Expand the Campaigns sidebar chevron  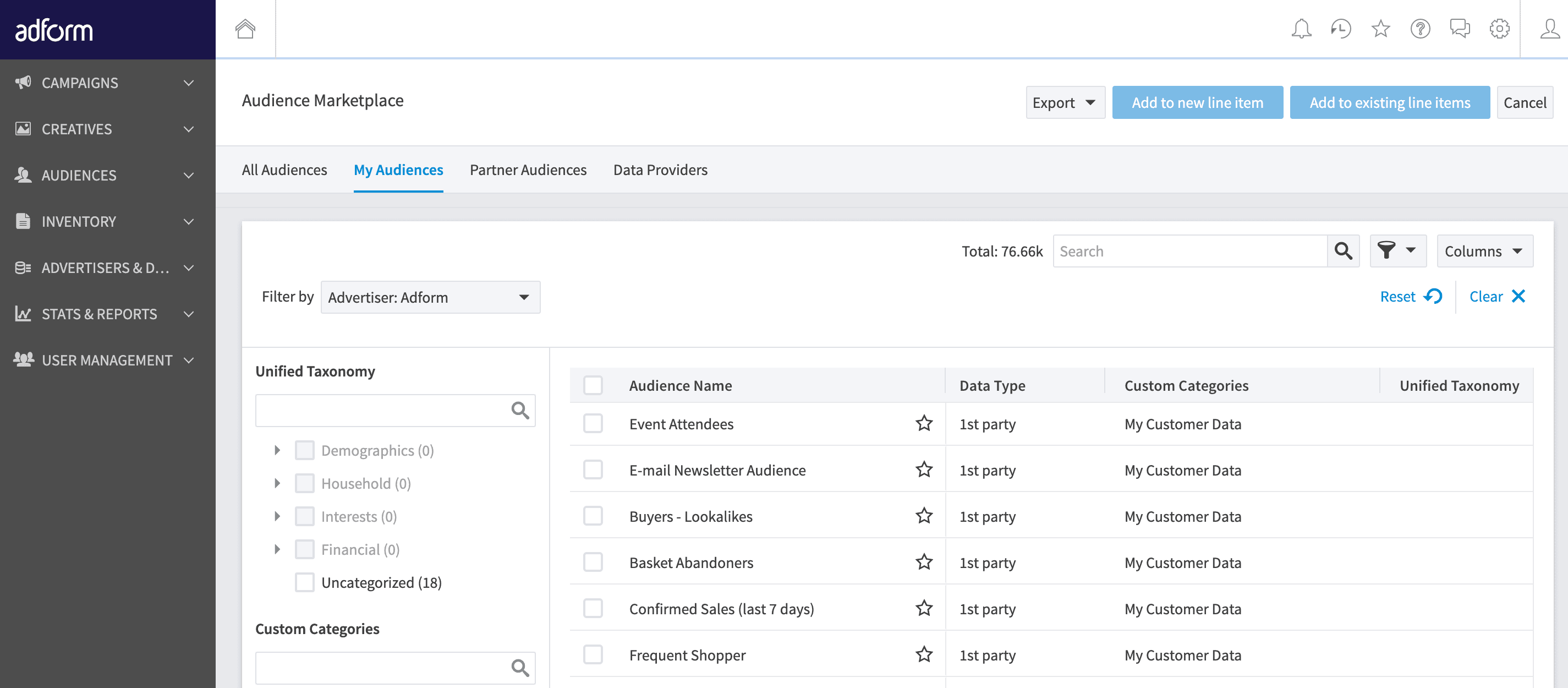click(x=189, y=83)
